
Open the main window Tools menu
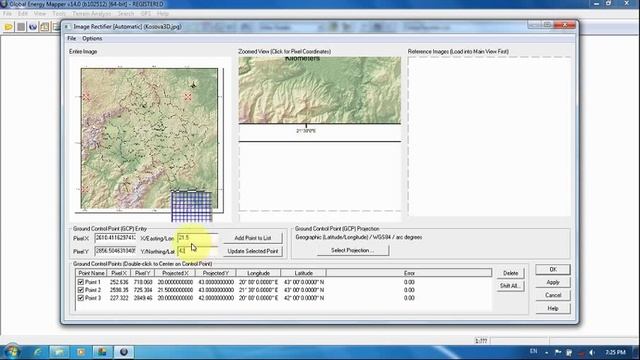59,13
